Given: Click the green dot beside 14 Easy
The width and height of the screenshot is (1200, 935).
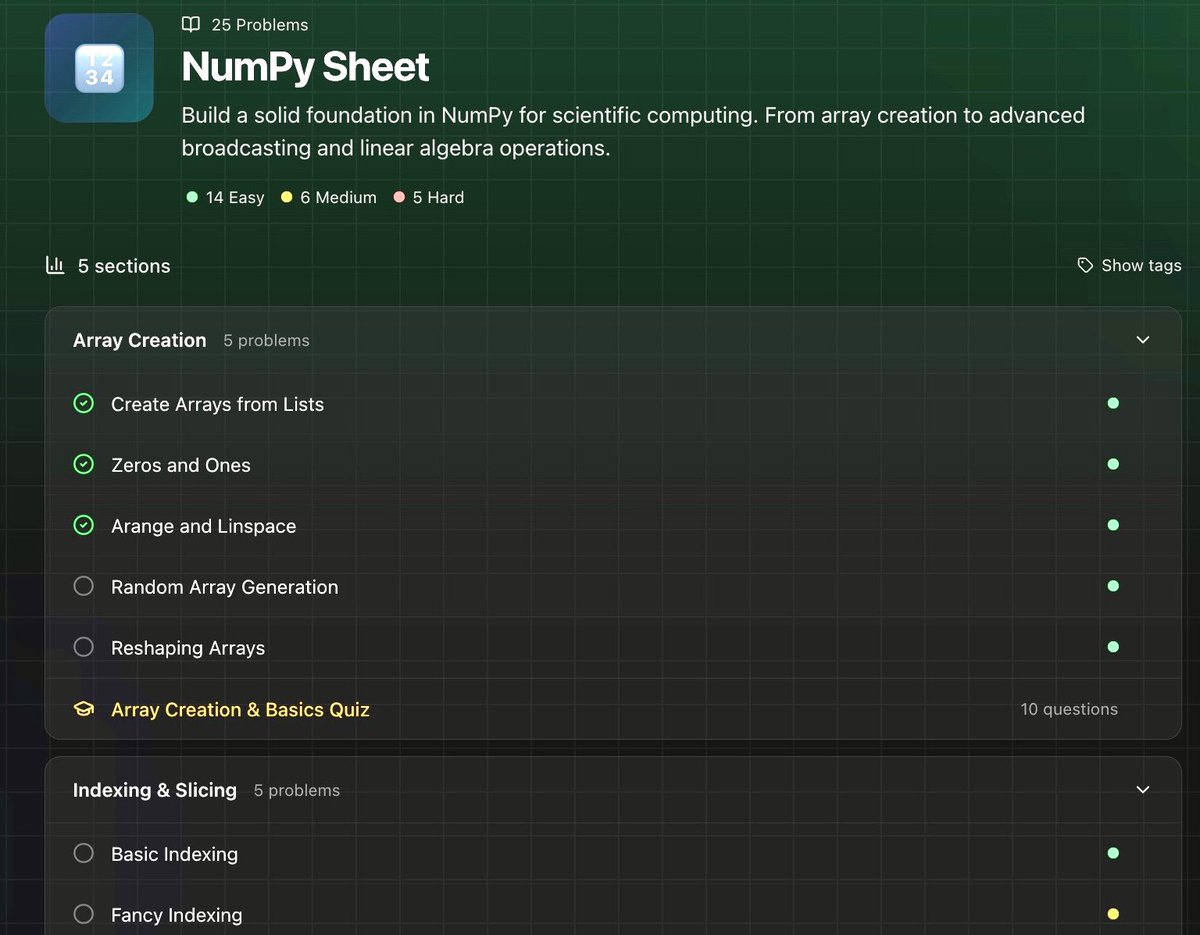Looking at the screenshot, I should coord(192,197).
